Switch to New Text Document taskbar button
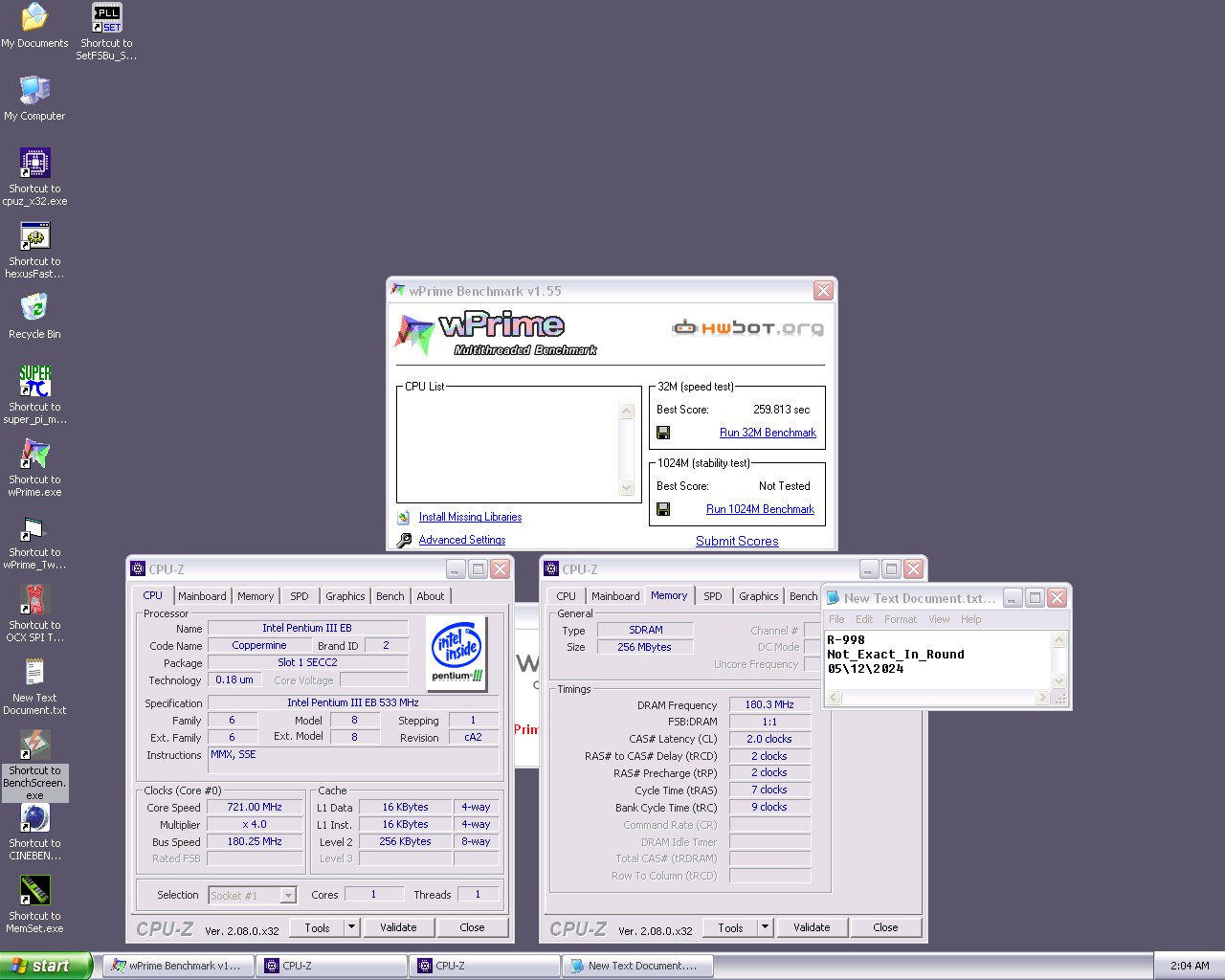The width and height of the screenshot is (1225, 980). tap(637, 966)
